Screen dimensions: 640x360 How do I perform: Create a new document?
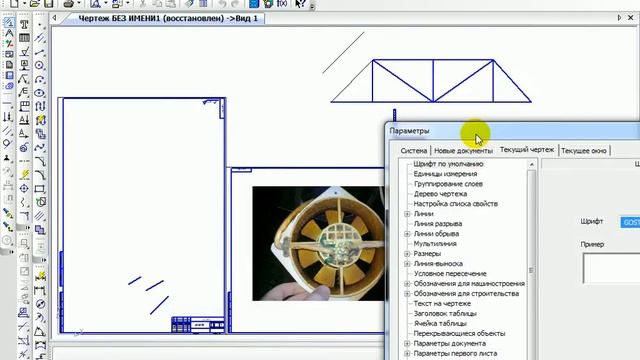pos(14,3)
